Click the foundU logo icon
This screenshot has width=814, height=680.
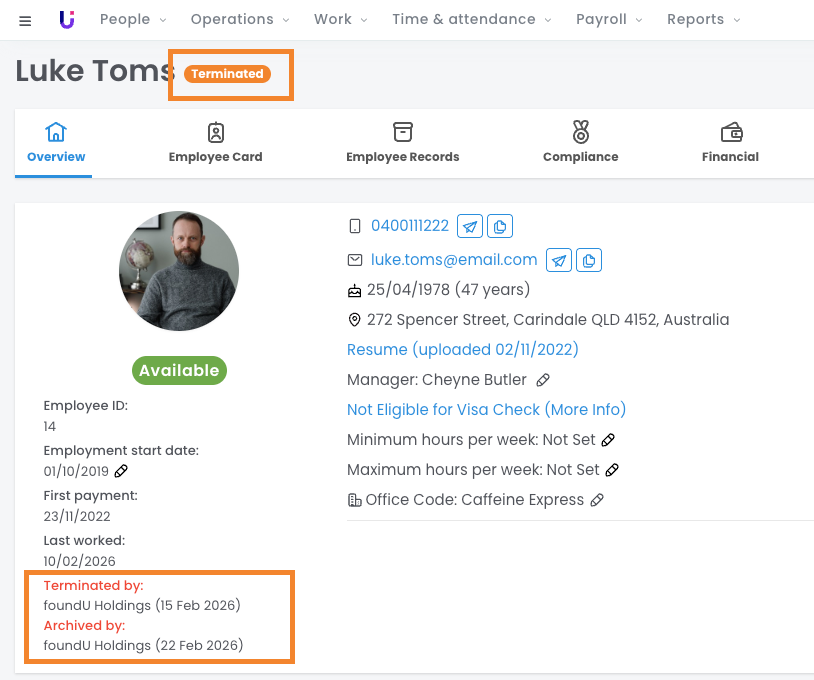[67, 19]
